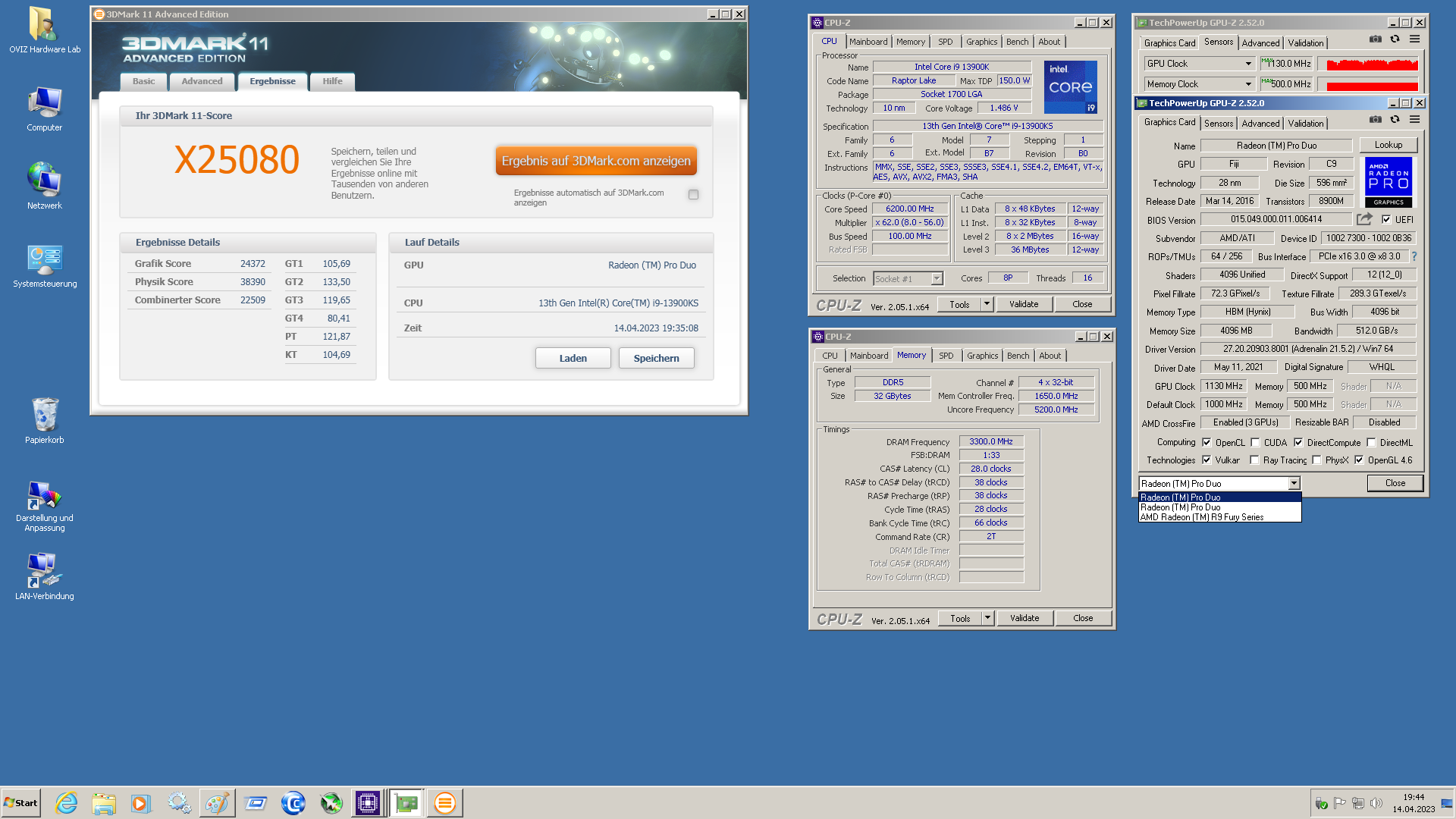Viewport: 1456px width, 819px height.
Task: Open Tools dropdown arrow in top CPU-Z window
Action: [987, 304]
